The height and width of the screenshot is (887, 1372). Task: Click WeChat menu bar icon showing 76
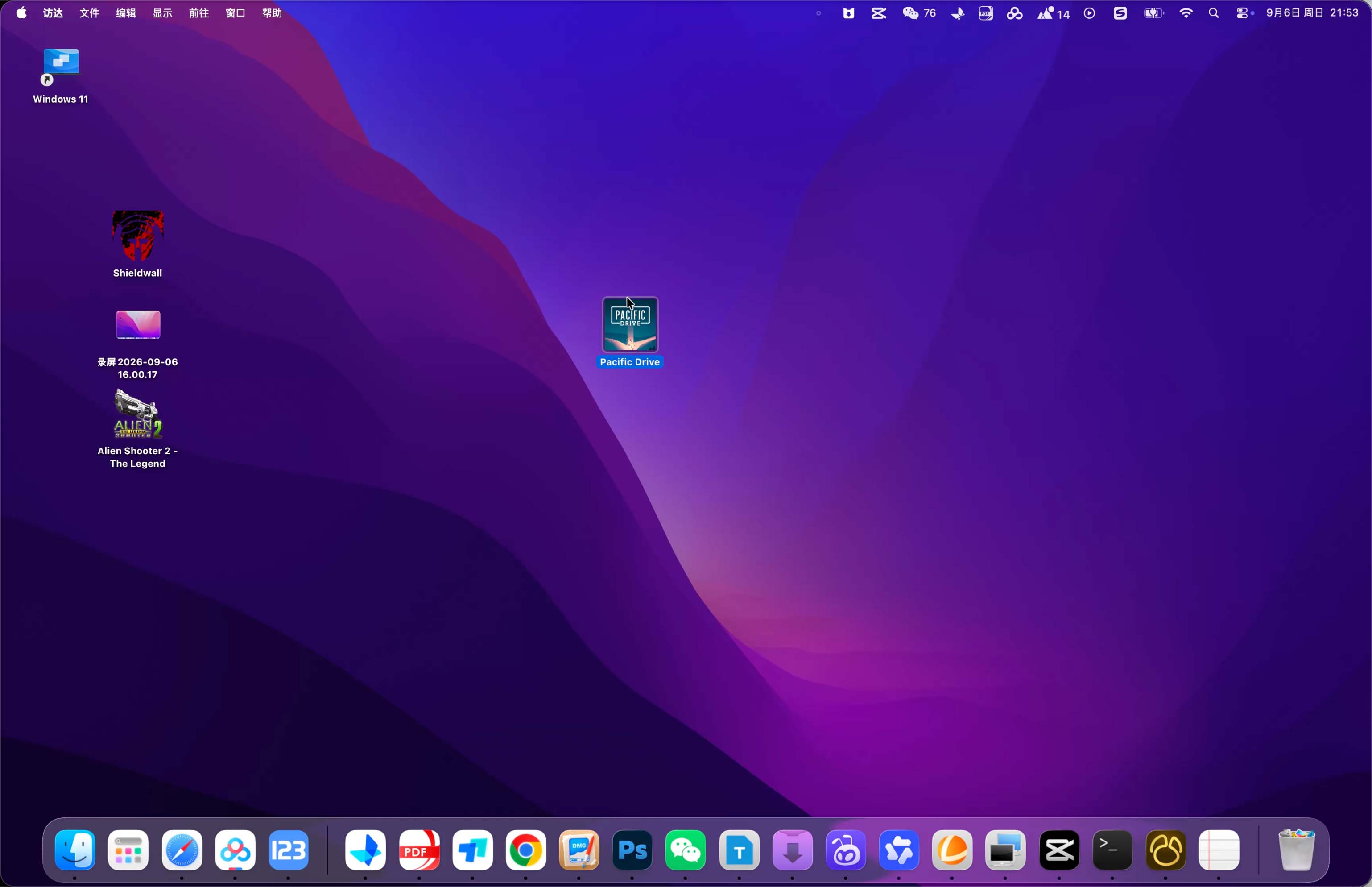tap(919, 13)
